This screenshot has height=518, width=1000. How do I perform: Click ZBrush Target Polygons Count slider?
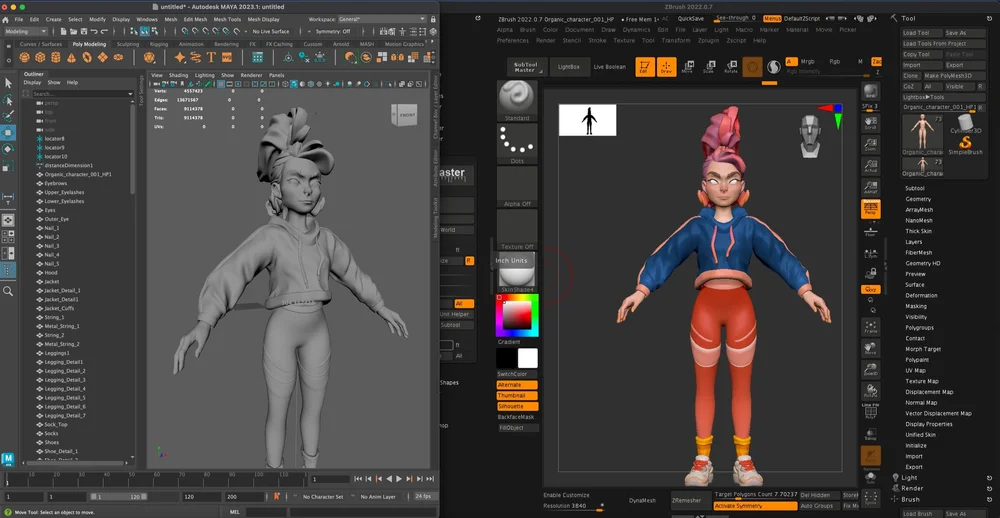click(x=756, y=494)
